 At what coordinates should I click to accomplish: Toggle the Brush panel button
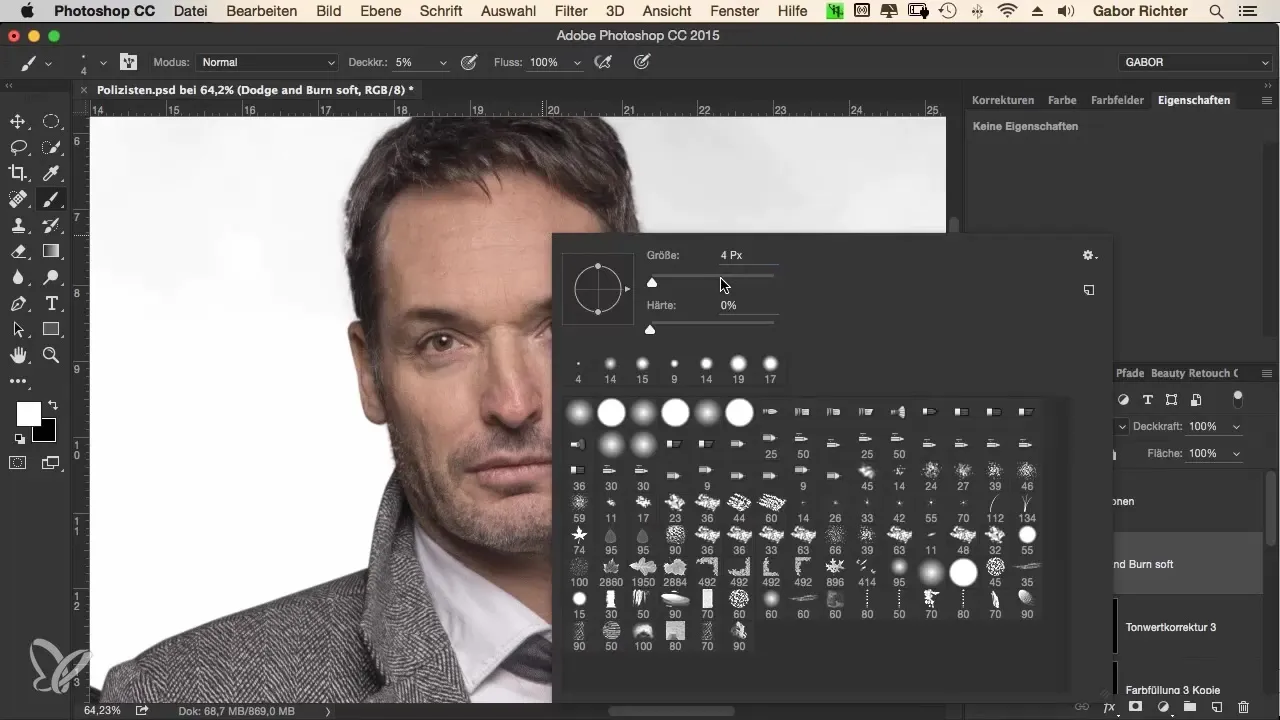(129, 62)
